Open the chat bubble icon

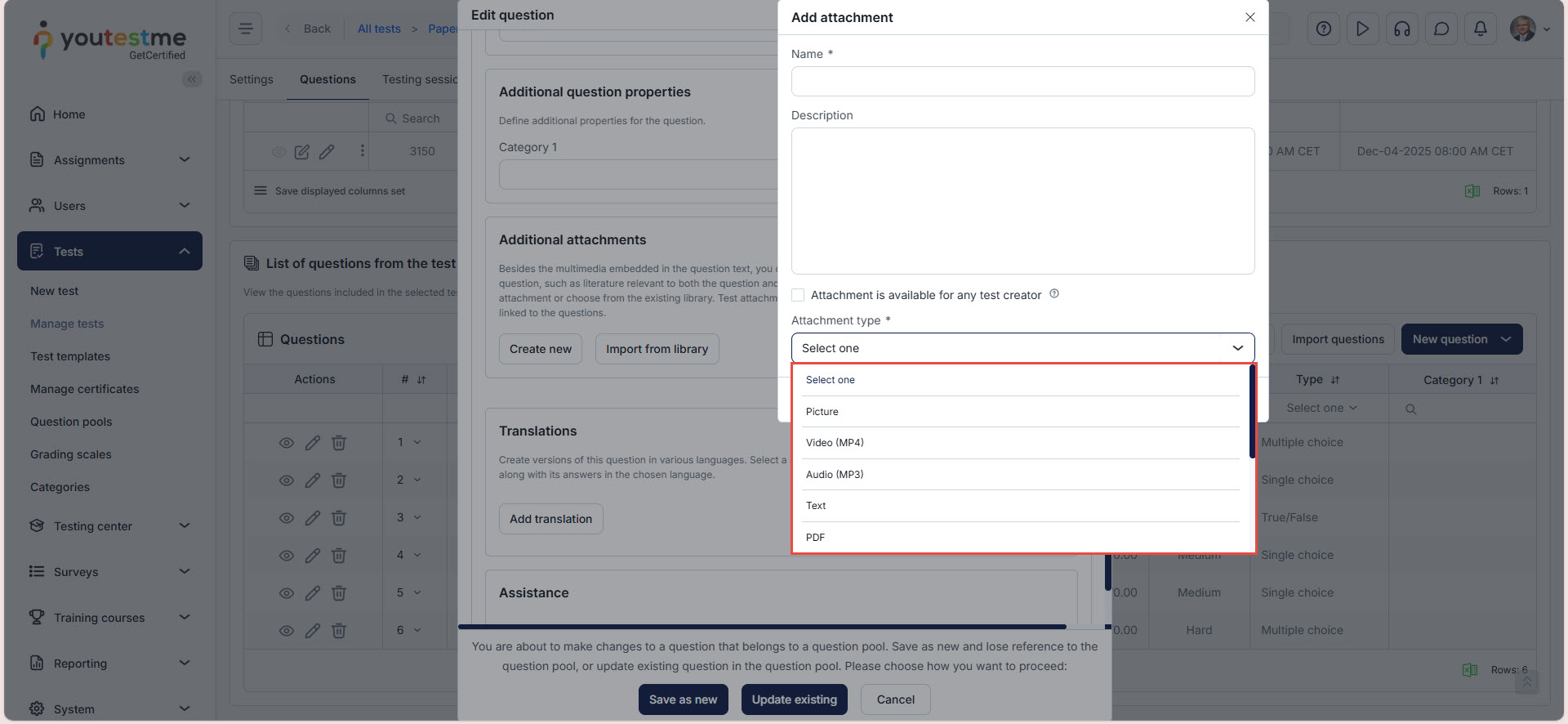point(1441,29)
